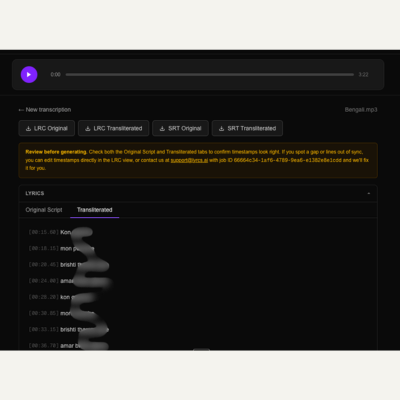
Task: Play the Bengali.mp3 audio
Action: coord(29,74)
